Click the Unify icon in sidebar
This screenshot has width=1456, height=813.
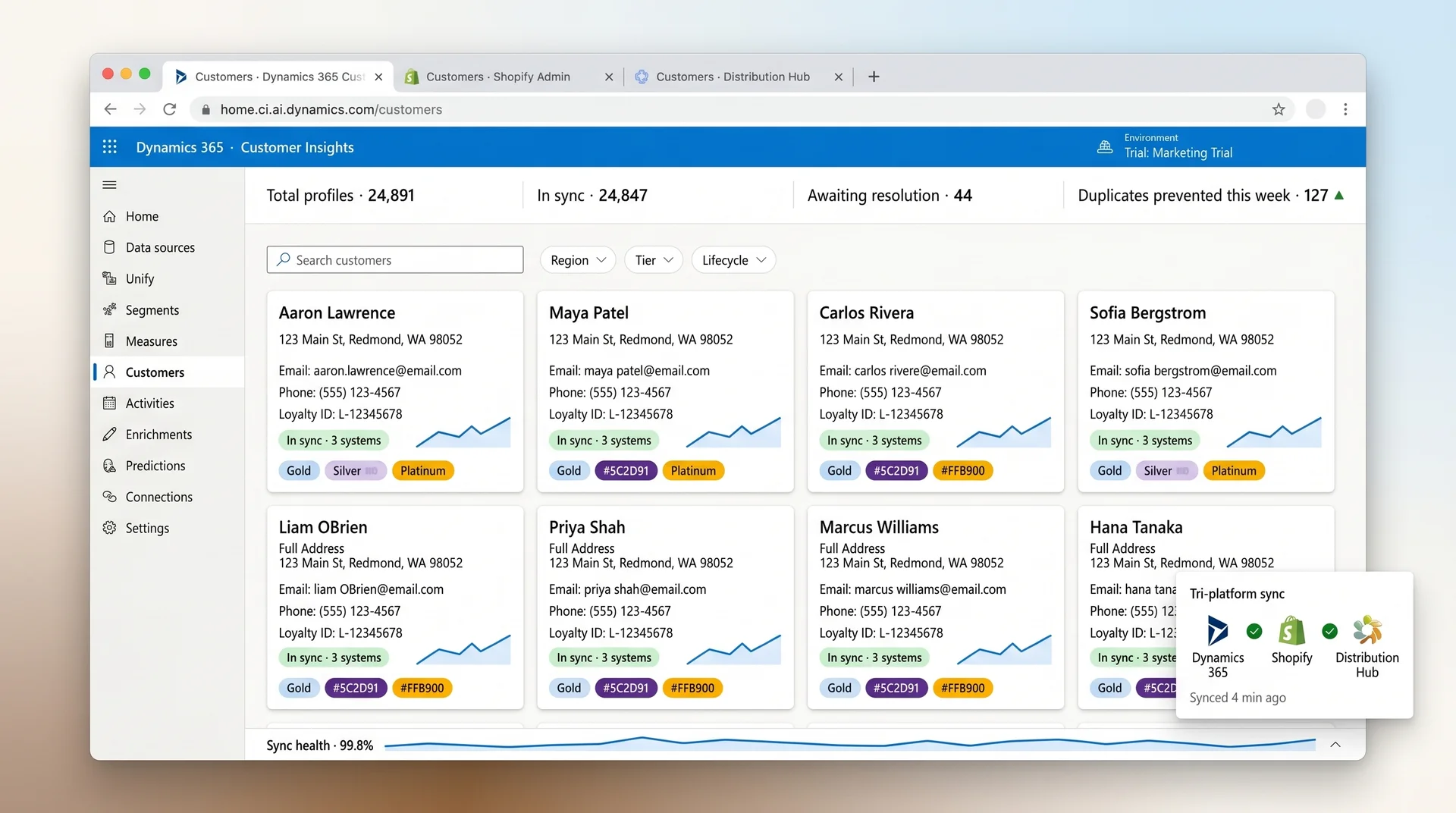(x=110, y=278)
